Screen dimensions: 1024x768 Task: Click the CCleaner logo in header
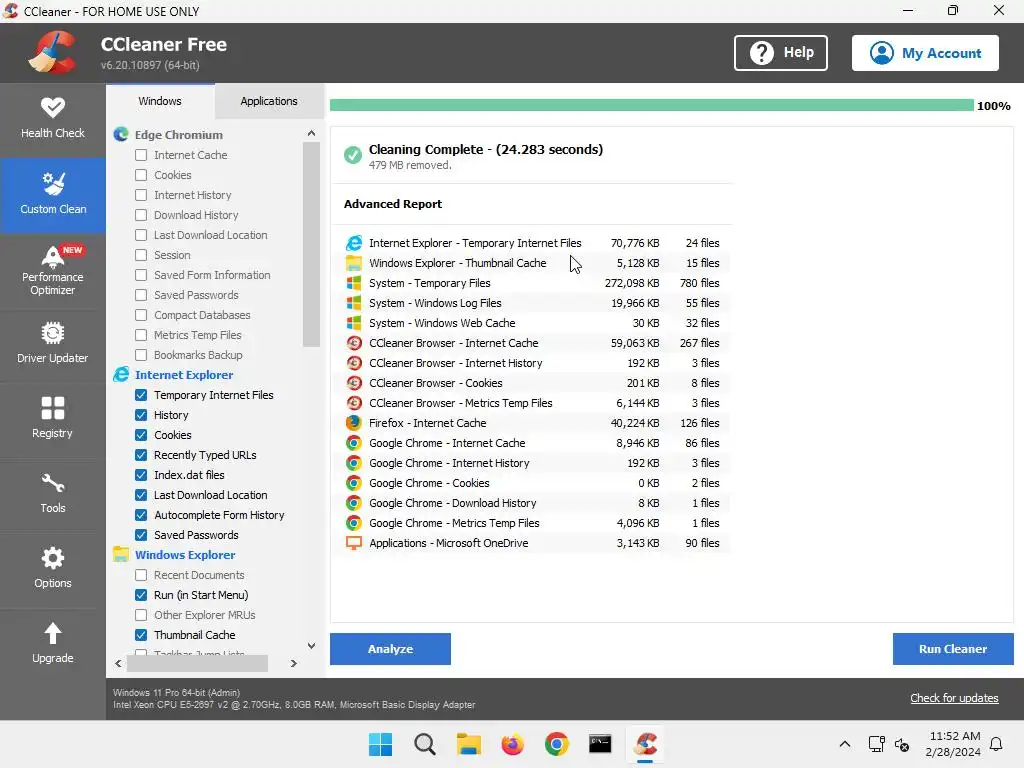(52, 52)
